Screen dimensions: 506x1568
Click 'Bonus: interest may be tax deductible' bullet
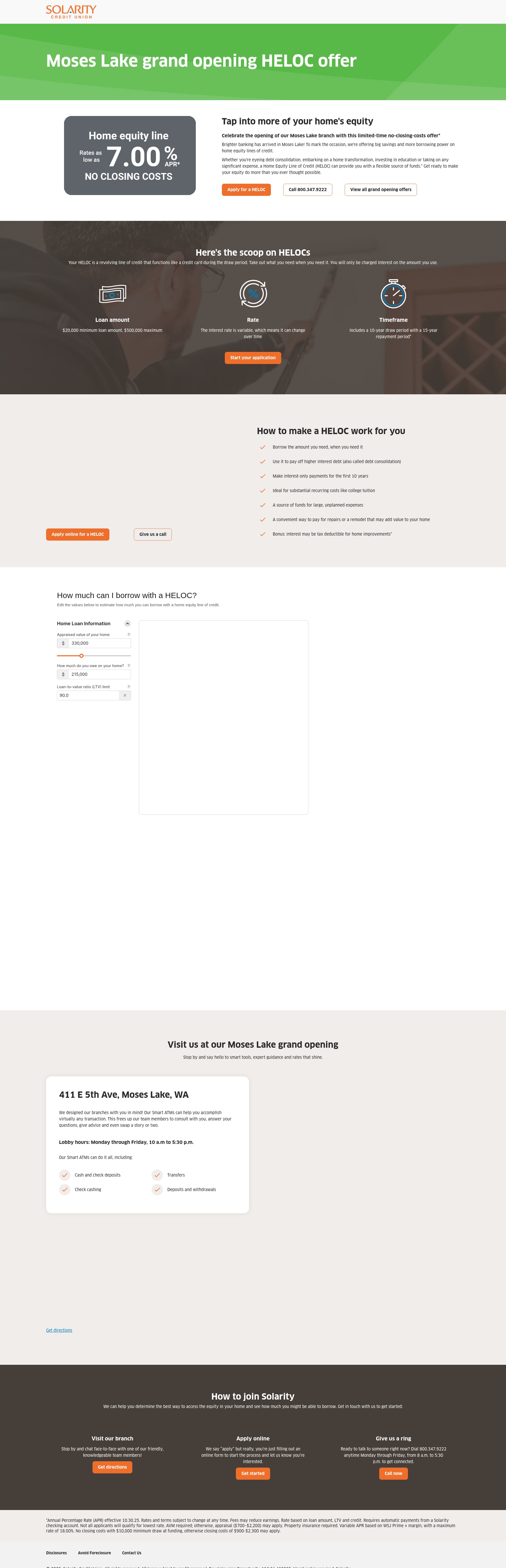333,534
